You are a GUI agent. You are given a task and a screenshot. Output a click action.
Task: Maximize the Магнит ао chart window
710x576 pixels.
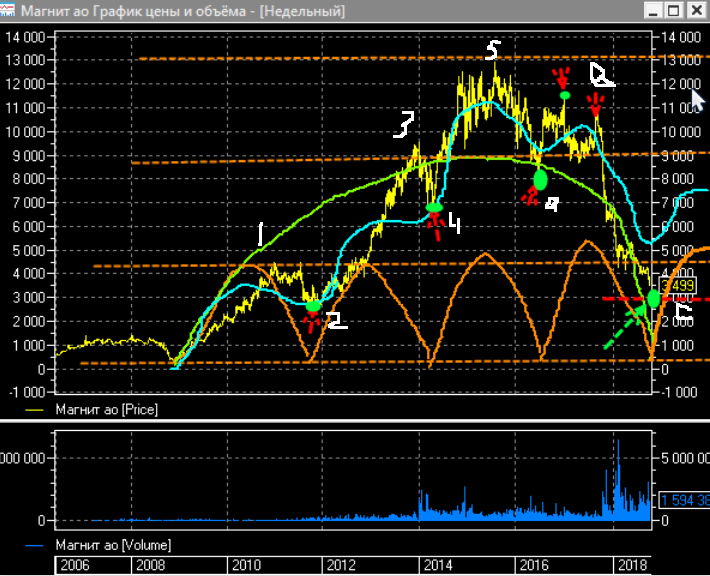tap(674, 10)
